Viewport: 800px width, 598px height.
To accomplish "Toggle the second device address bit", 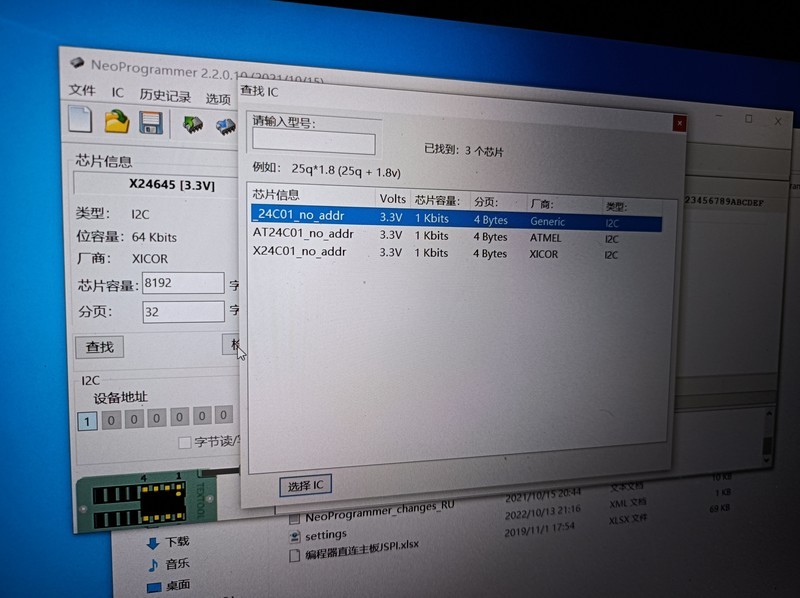I will [111, 419].
